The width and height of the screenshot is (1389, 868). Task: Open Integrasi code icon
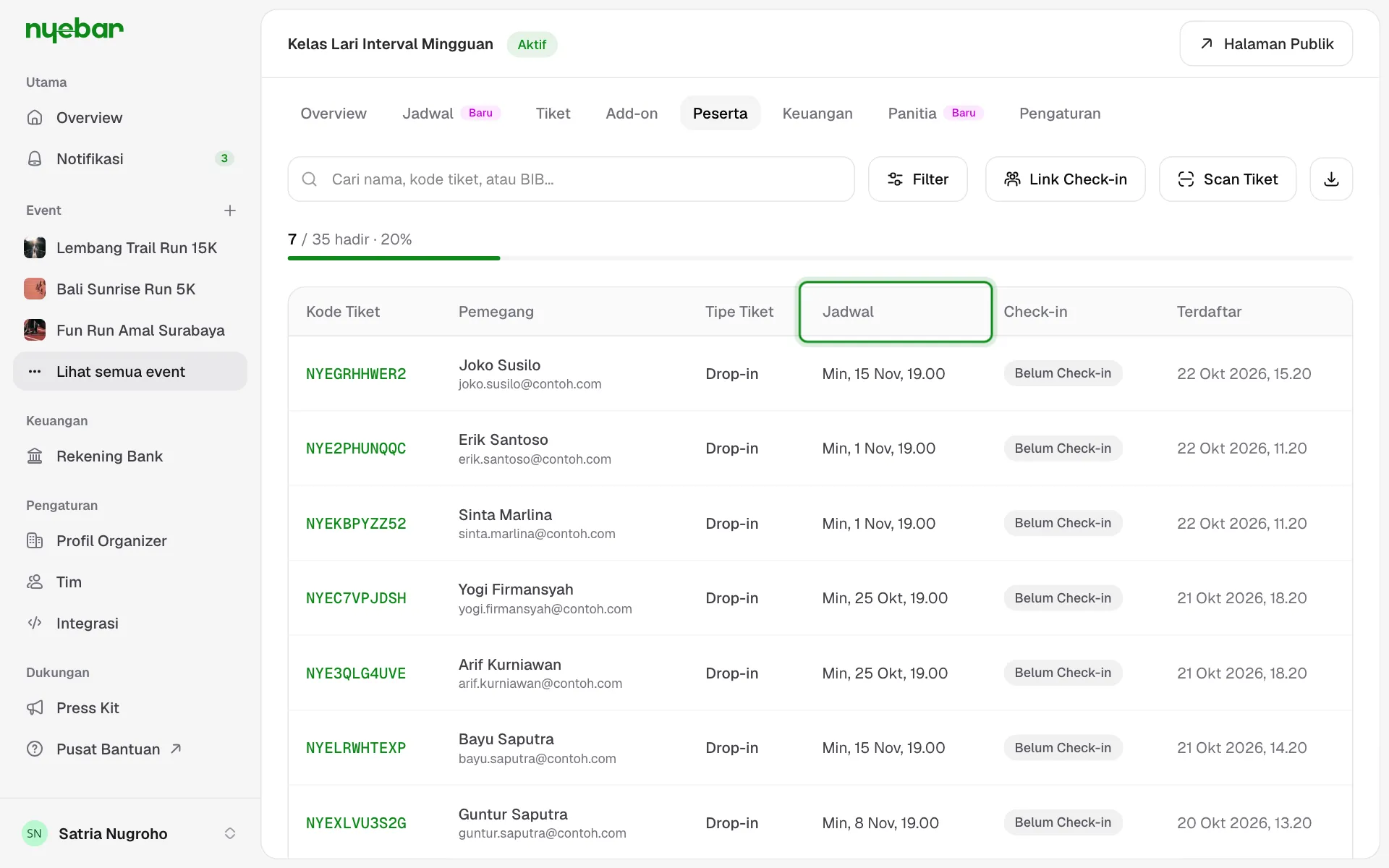pyautogui.click(x=35, y=624)
